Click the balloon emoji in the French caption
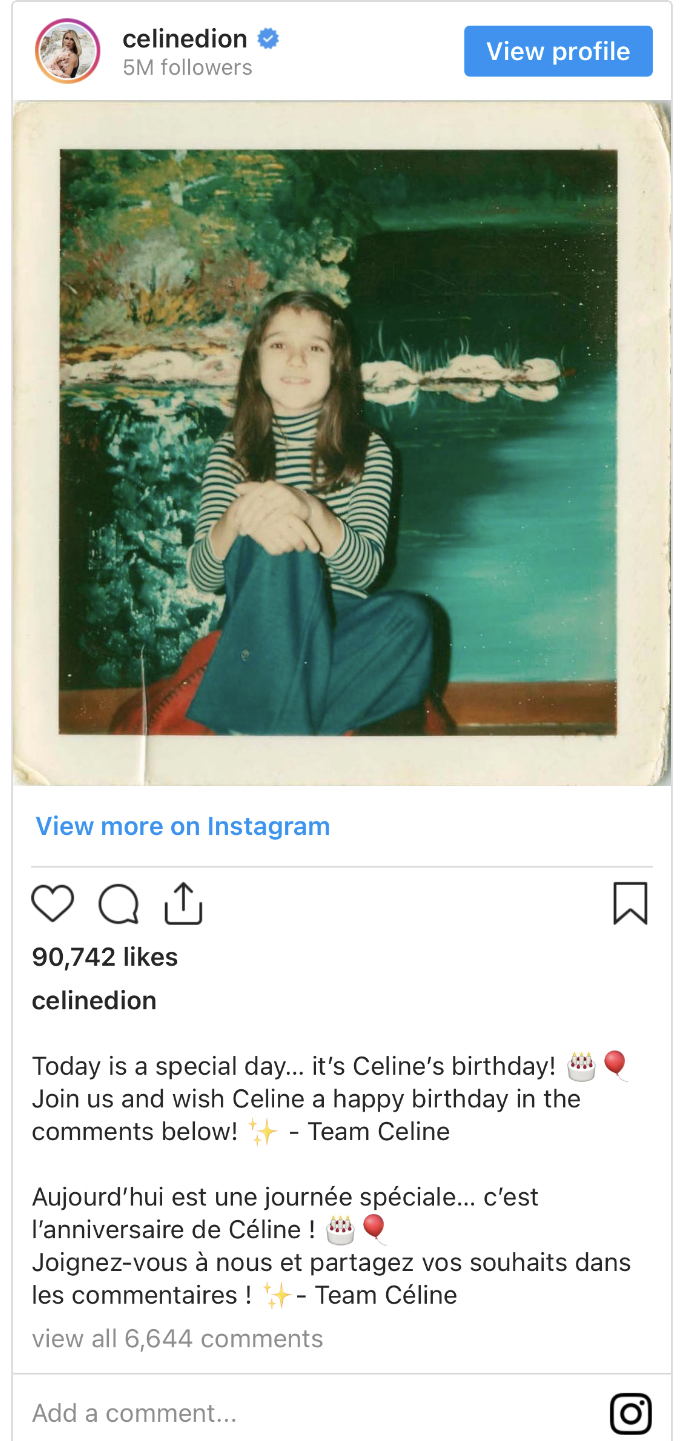Image resolution: width=691 pixels, height=1441 pixels. 373,1228
